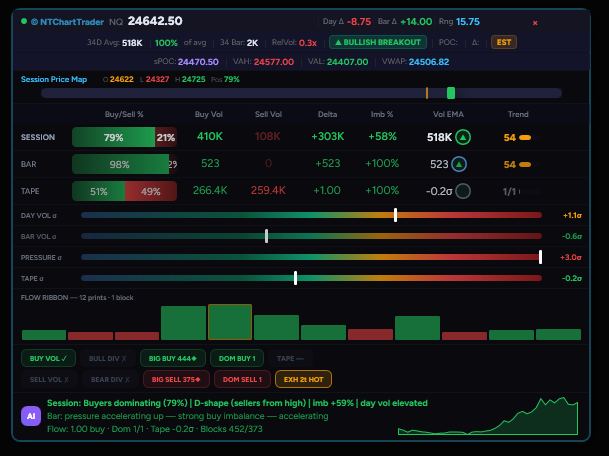Click the AI area sparkline chart

pos(488,416)
